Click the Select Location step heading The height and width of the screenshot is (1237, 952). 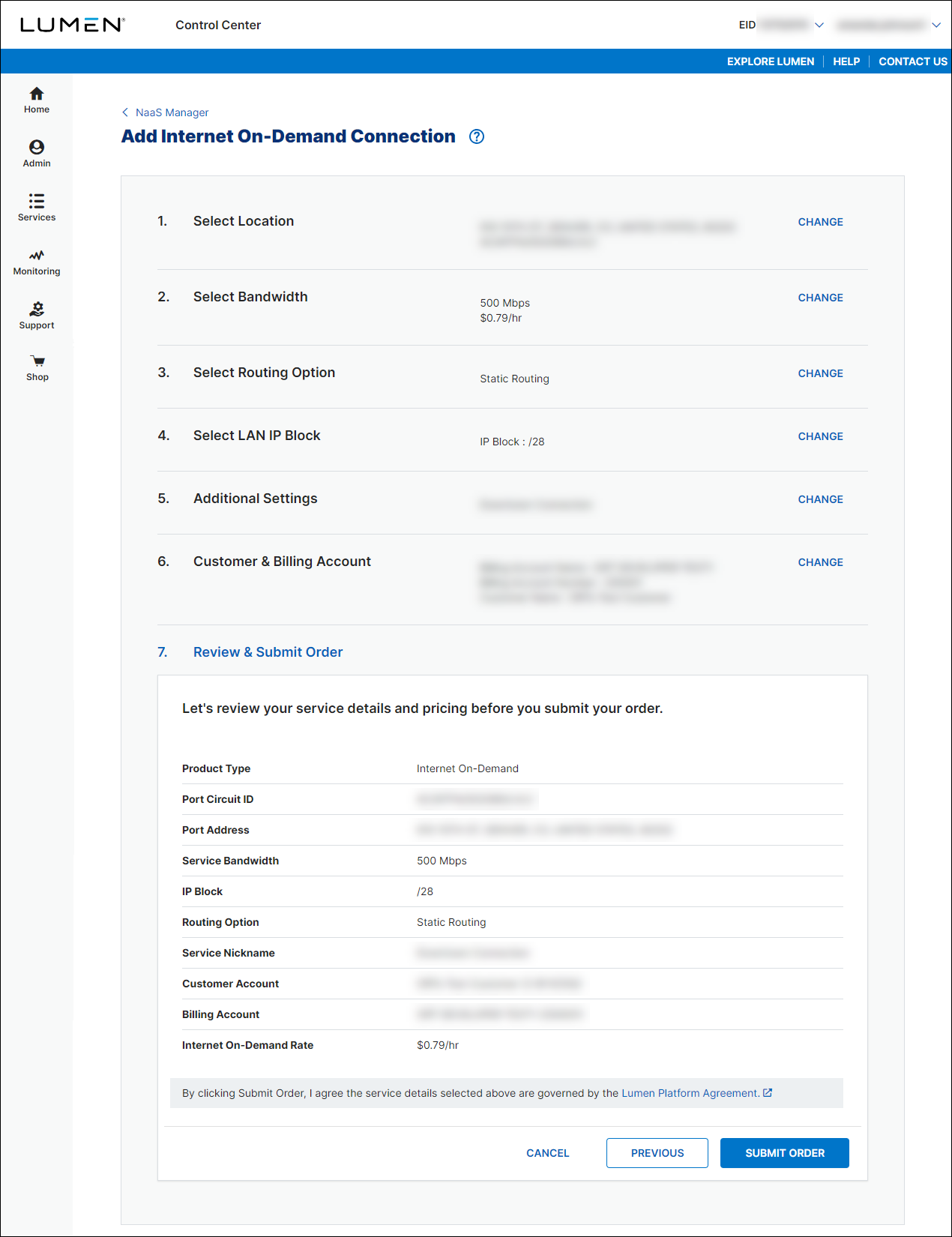(244, 221)
